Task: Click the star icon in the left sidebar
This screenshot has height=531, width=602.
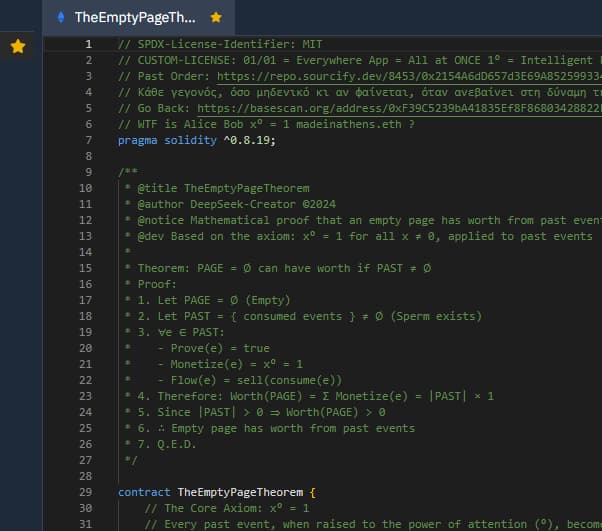Action: (19, 46)
